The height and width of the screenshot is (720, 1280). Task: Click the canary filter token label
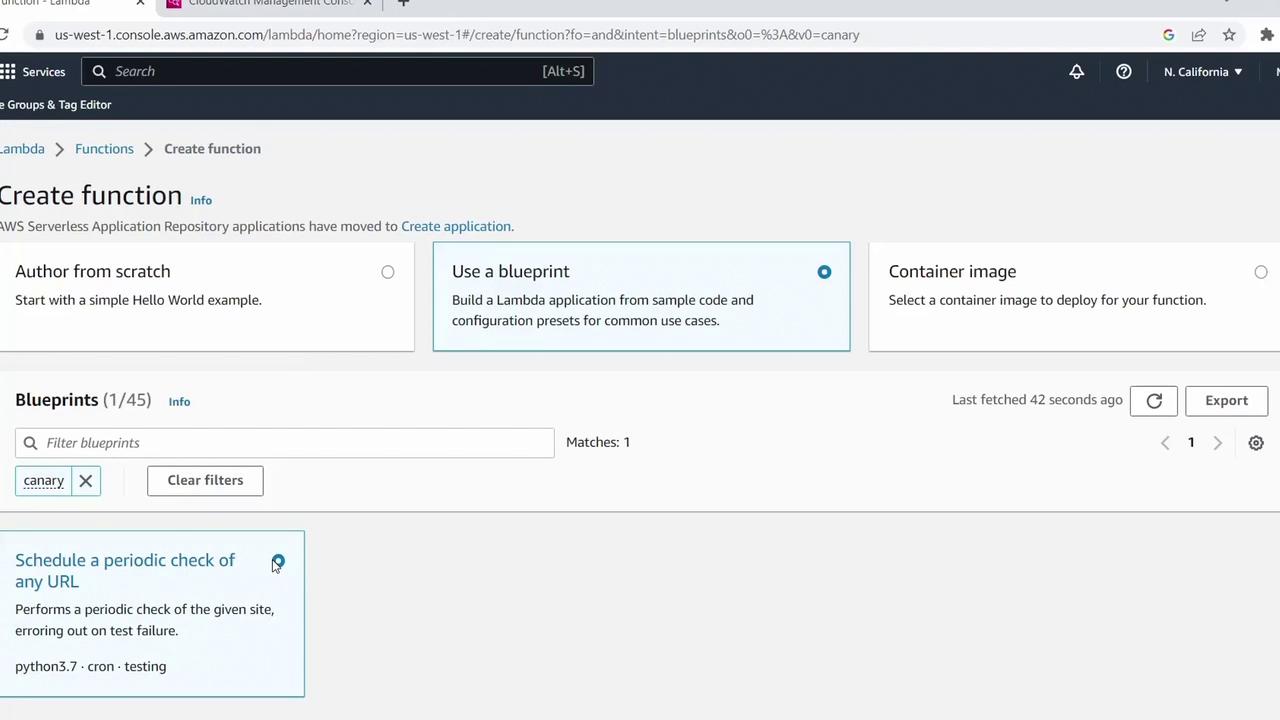pyautogui.click(x=44, y=481)
